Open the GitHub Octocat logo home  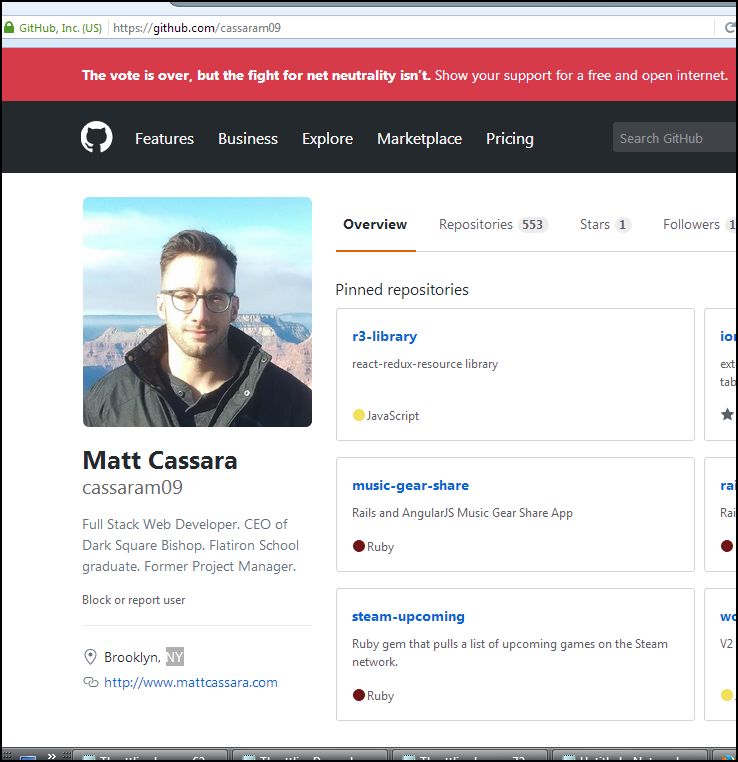tap(96, 137)
